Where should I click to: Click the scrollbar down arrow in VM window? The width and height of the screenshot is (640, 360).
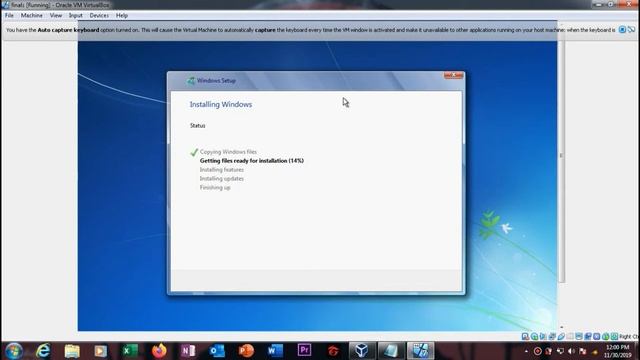coord(562,327)
